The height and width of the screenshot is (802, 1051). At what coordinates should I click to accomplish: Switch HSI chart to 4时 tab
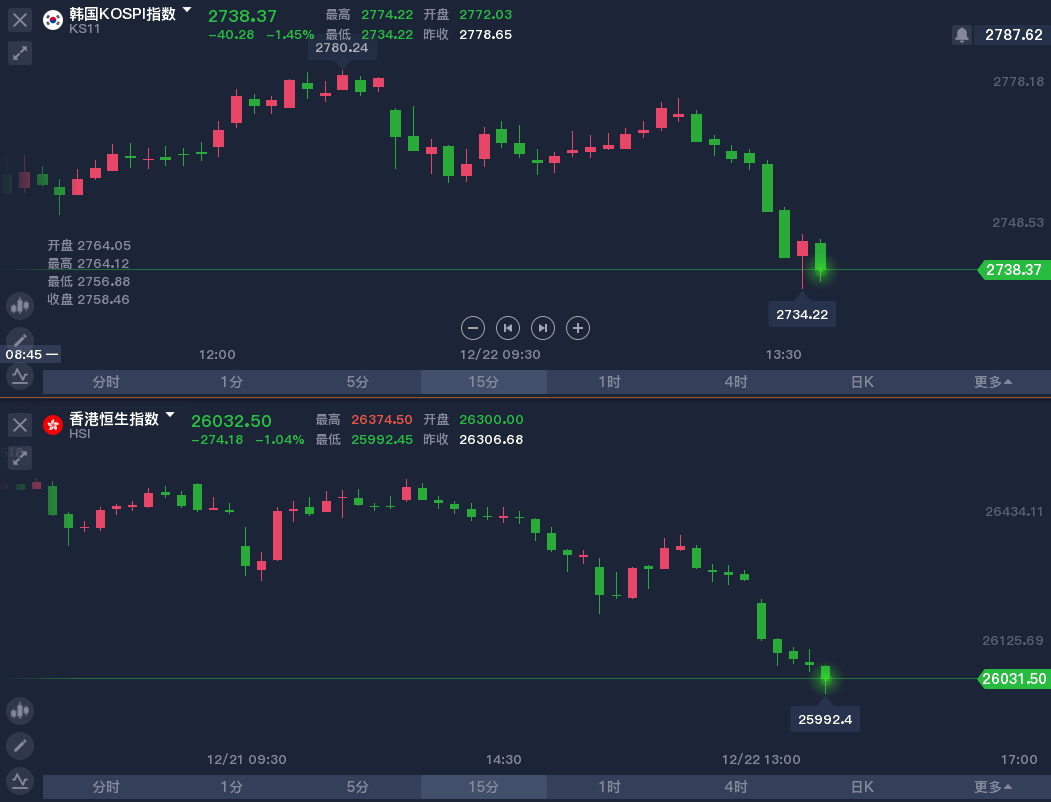coord(736,787)
